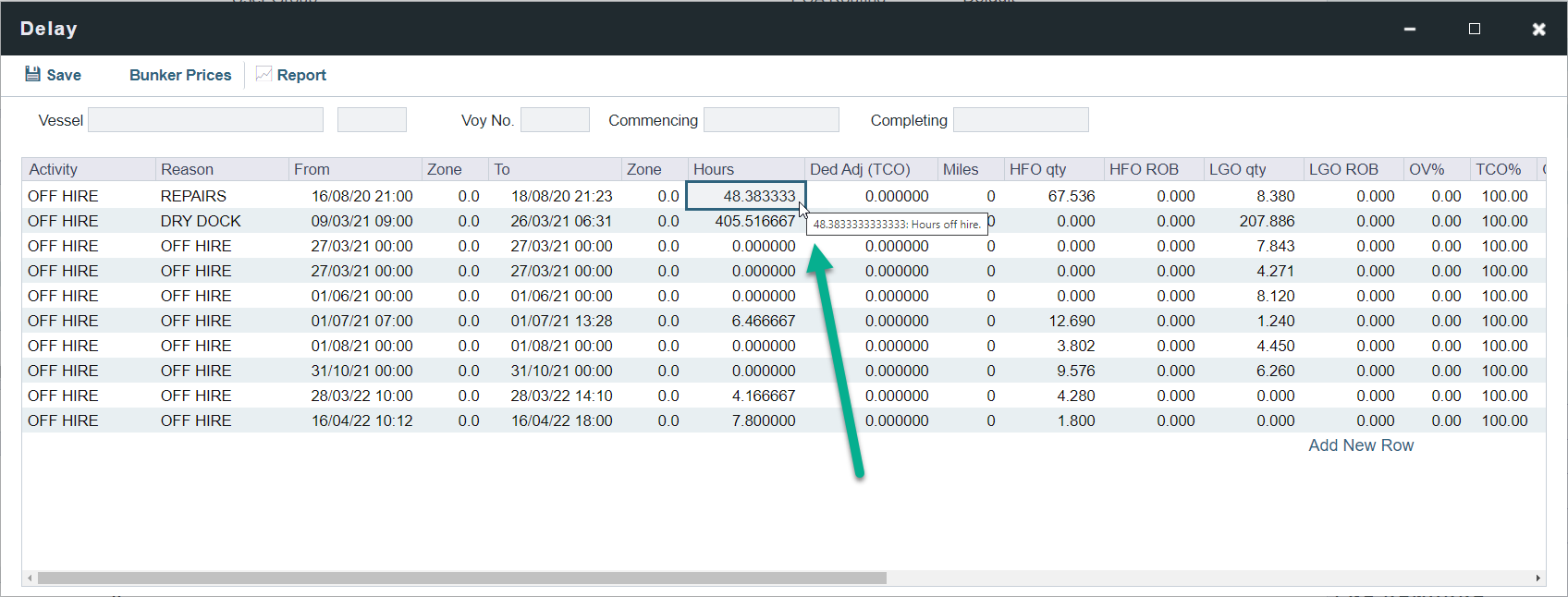Click the Report chart icon

(263, 74)
